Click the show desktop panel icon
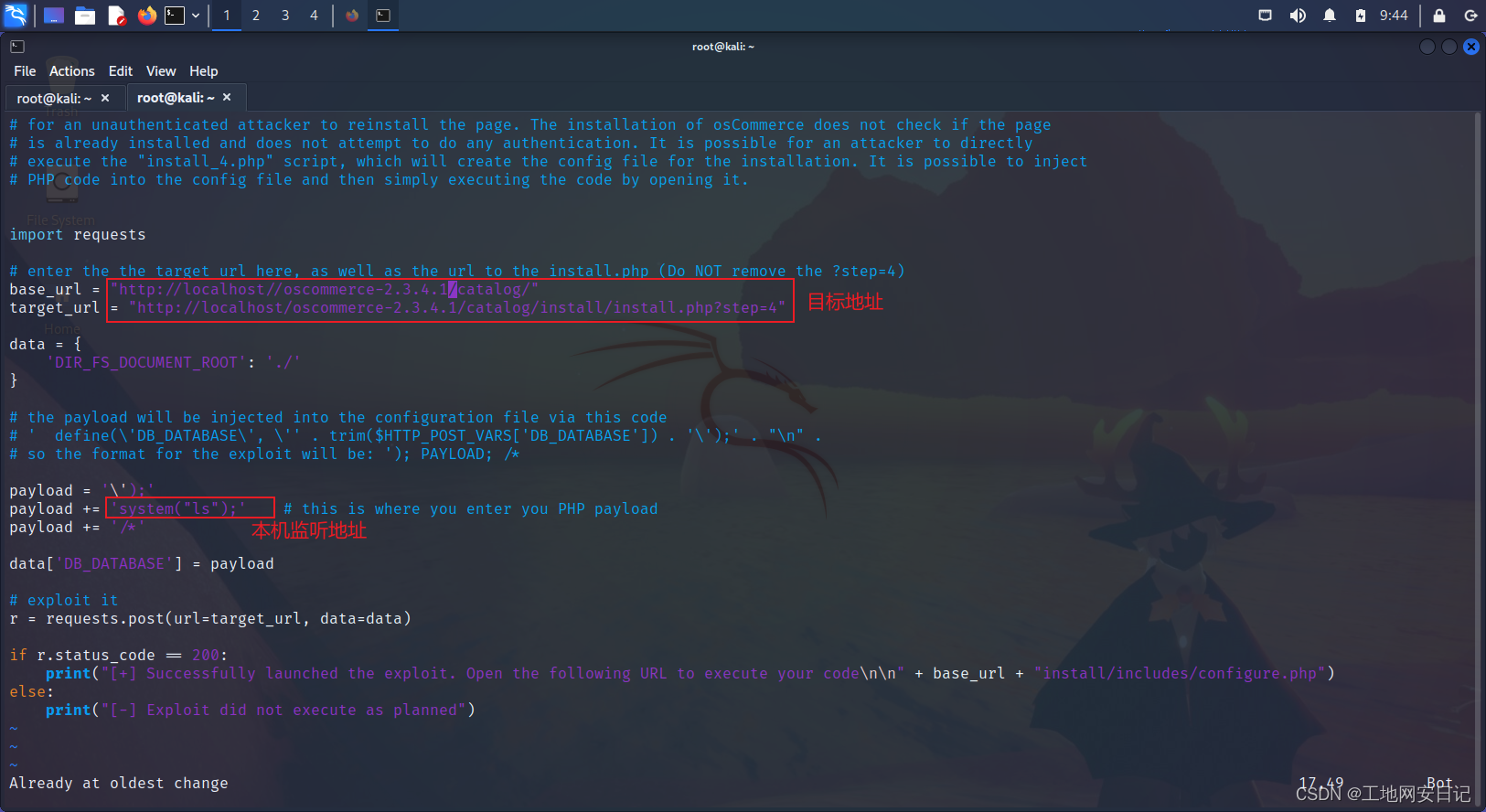The height and width of the screenshot is (812, 1486). click(54, 16)
